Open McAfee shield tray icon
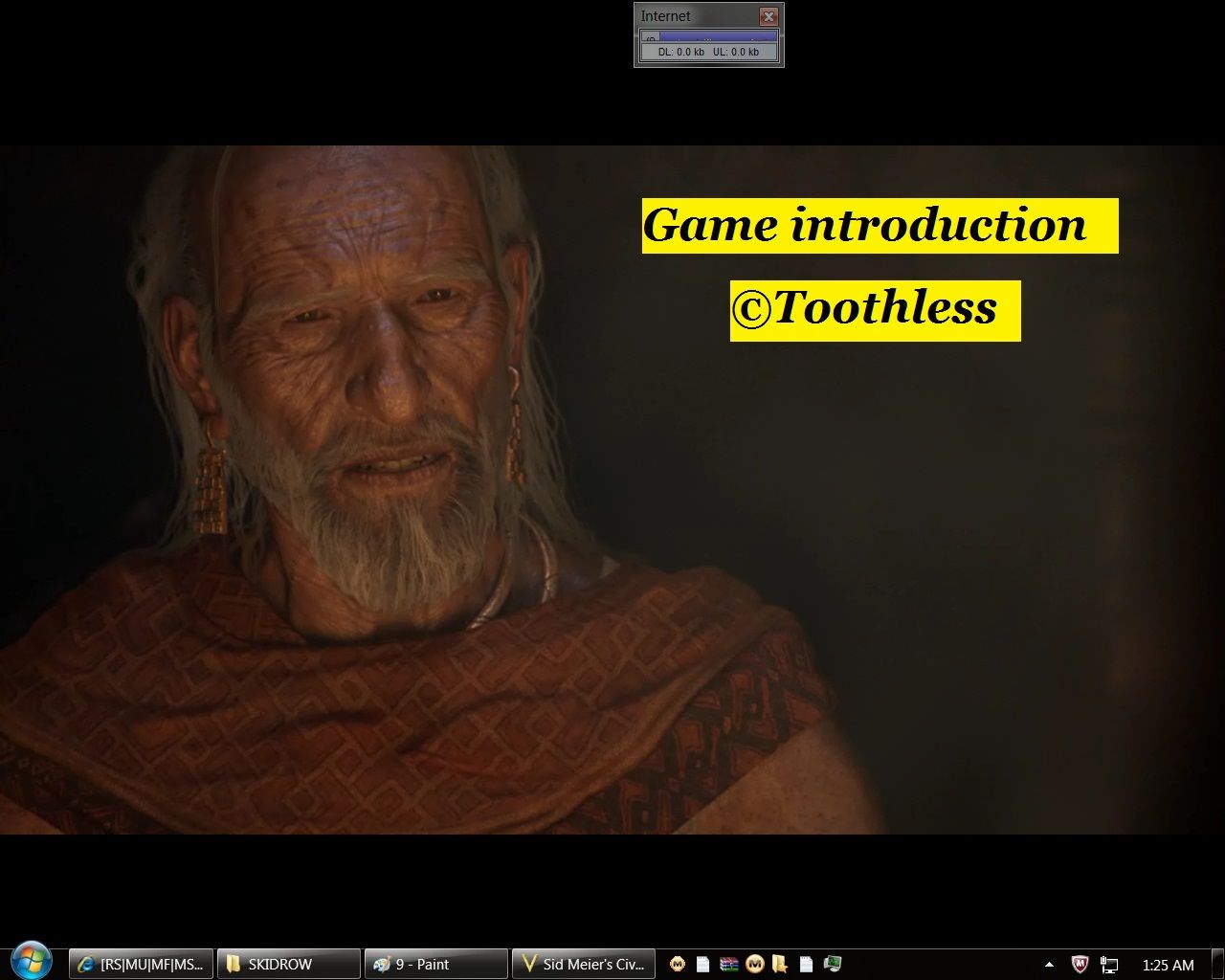 (x=1080, y=964)
